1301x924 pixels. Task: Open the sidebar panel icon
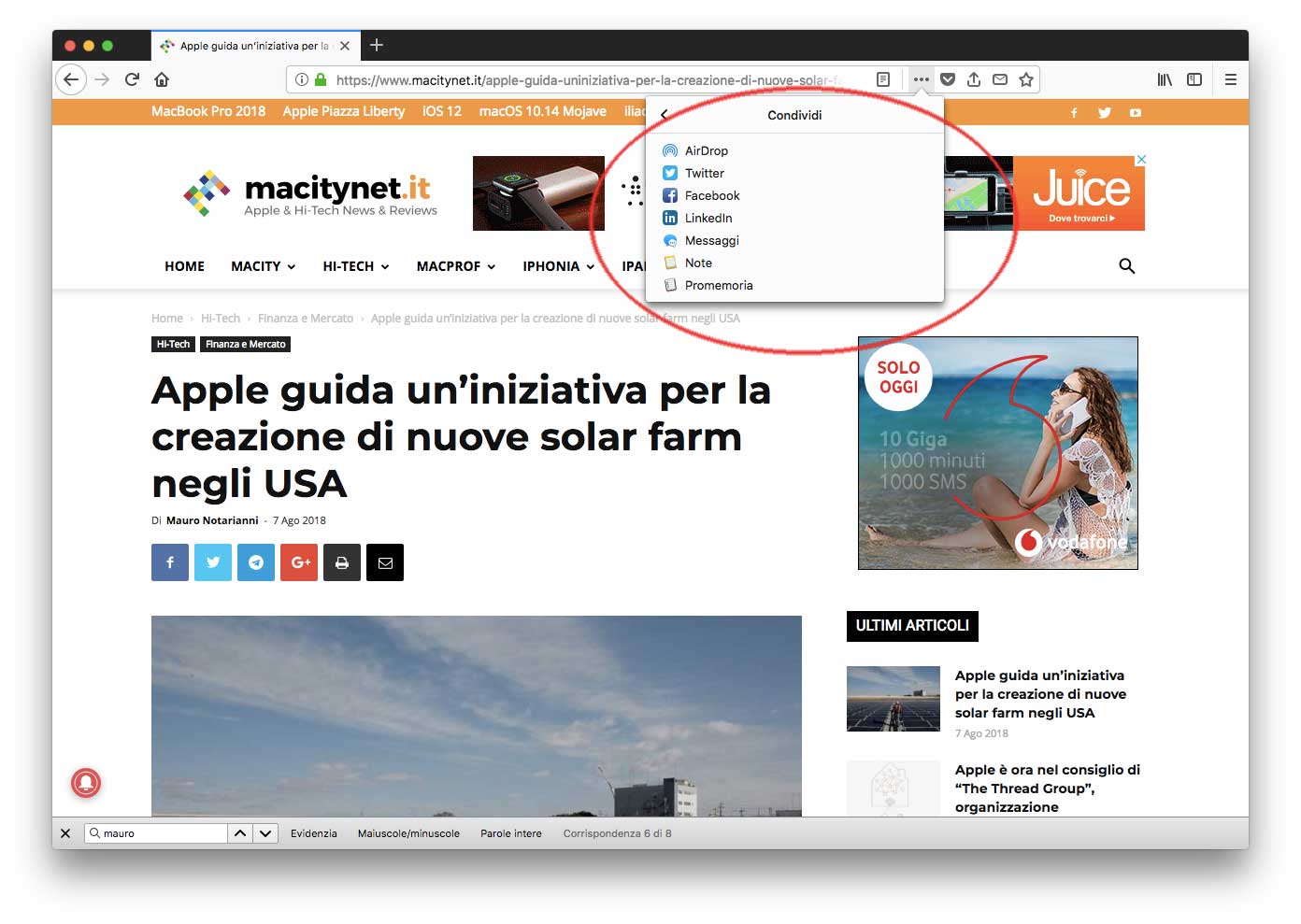(x=1194, y=79)
